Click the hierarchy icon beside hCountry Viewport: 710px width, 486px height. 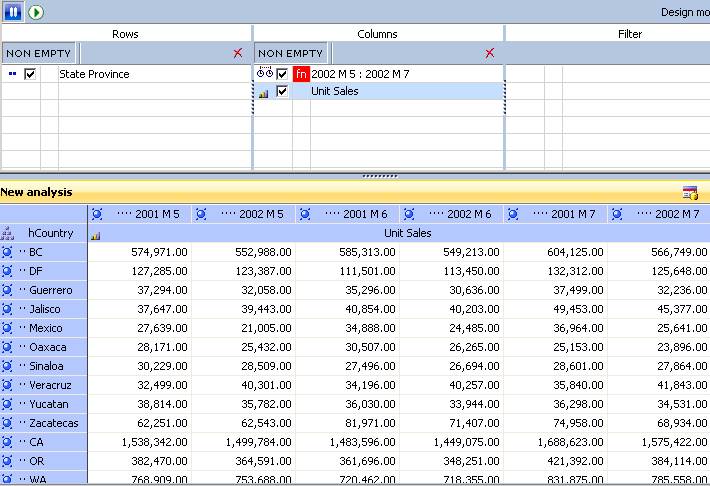8,233
